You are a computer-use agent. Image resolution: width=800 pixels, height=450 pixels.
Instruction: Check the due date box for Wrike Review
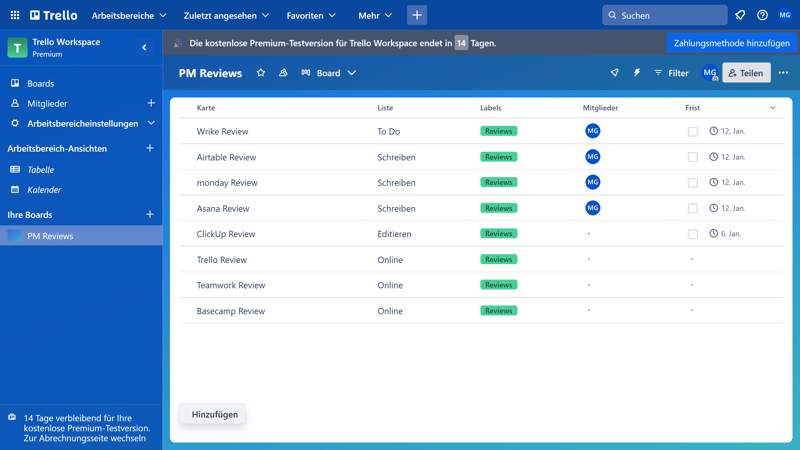pos(692,131)
